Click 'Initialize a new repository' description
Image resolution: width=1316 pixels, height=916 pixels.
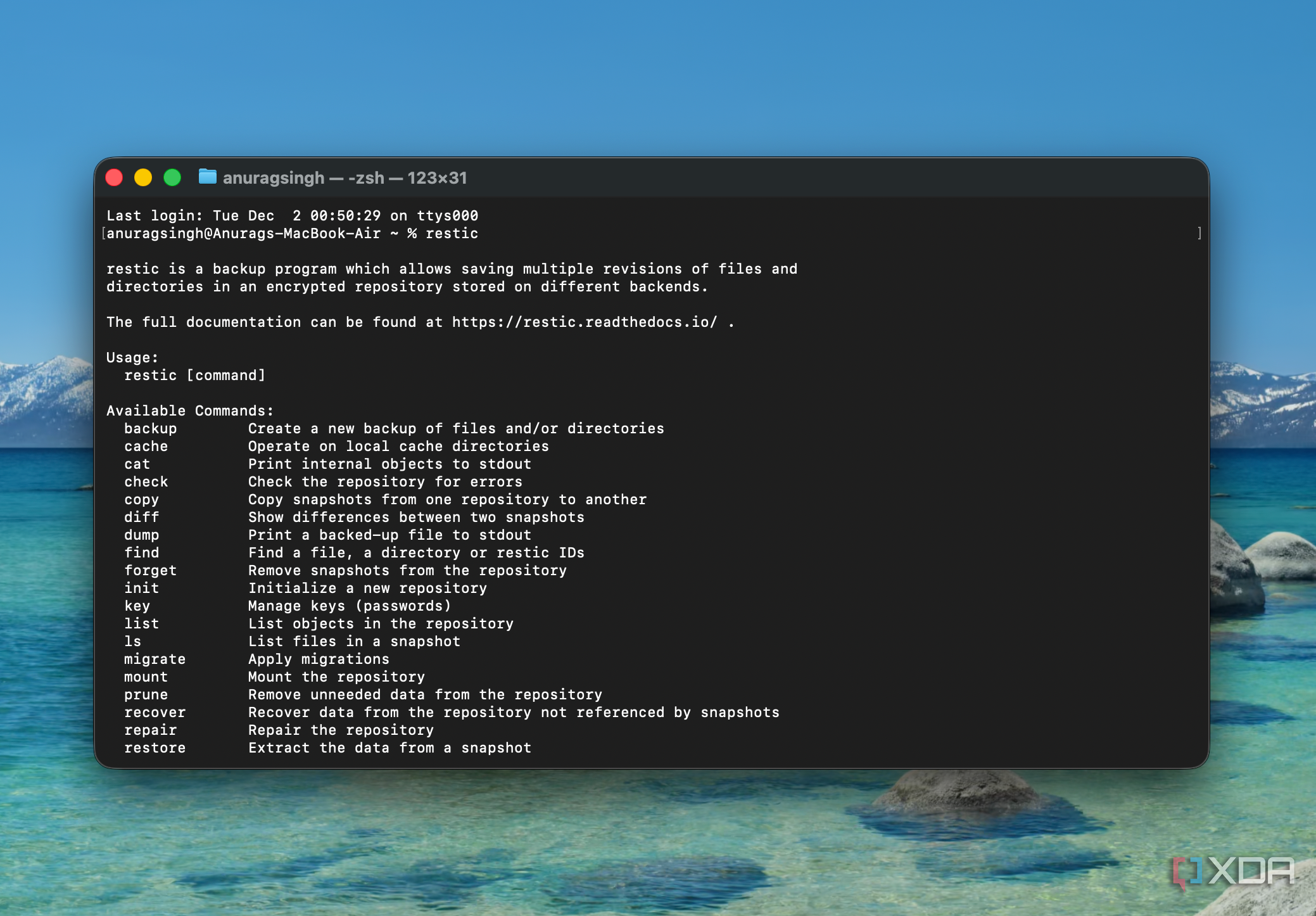click(367, 588)
